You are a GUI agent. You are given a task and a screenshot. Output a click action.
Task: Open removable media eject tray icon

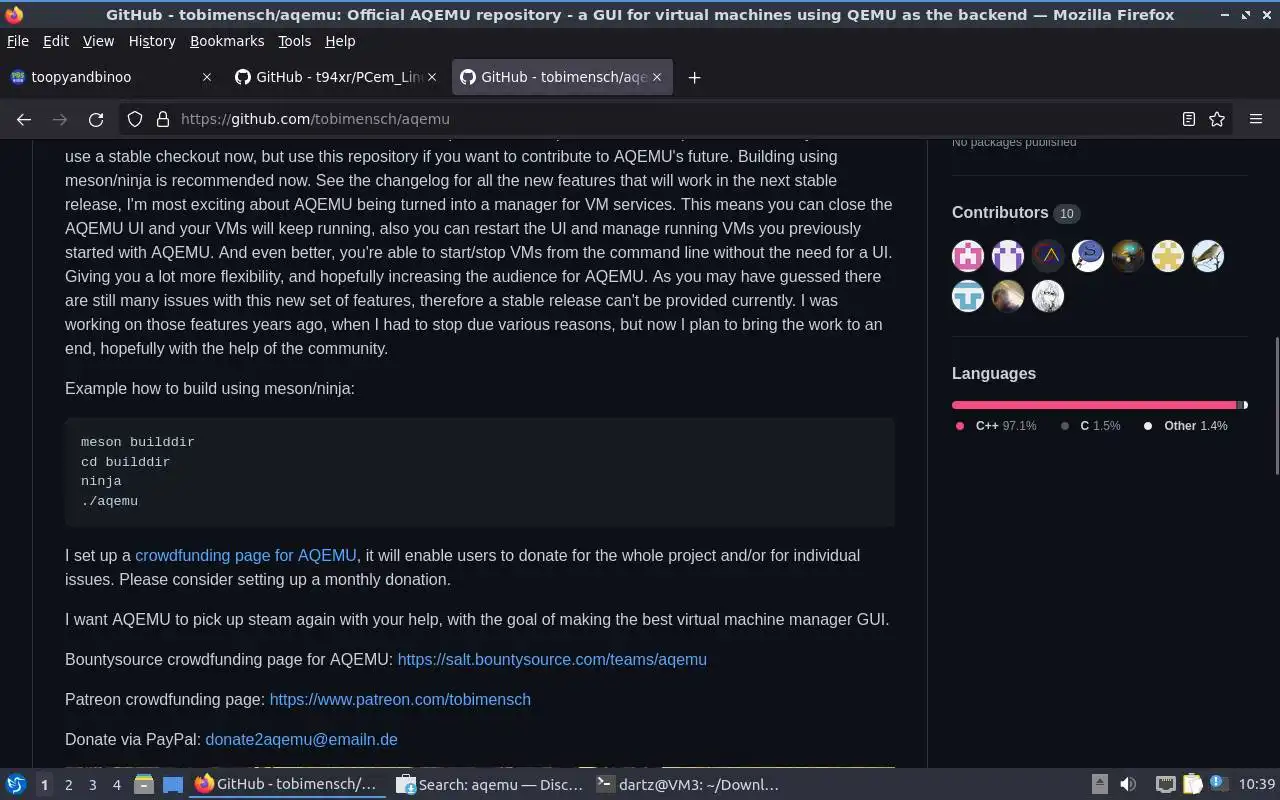click(x=1099, y=785)
